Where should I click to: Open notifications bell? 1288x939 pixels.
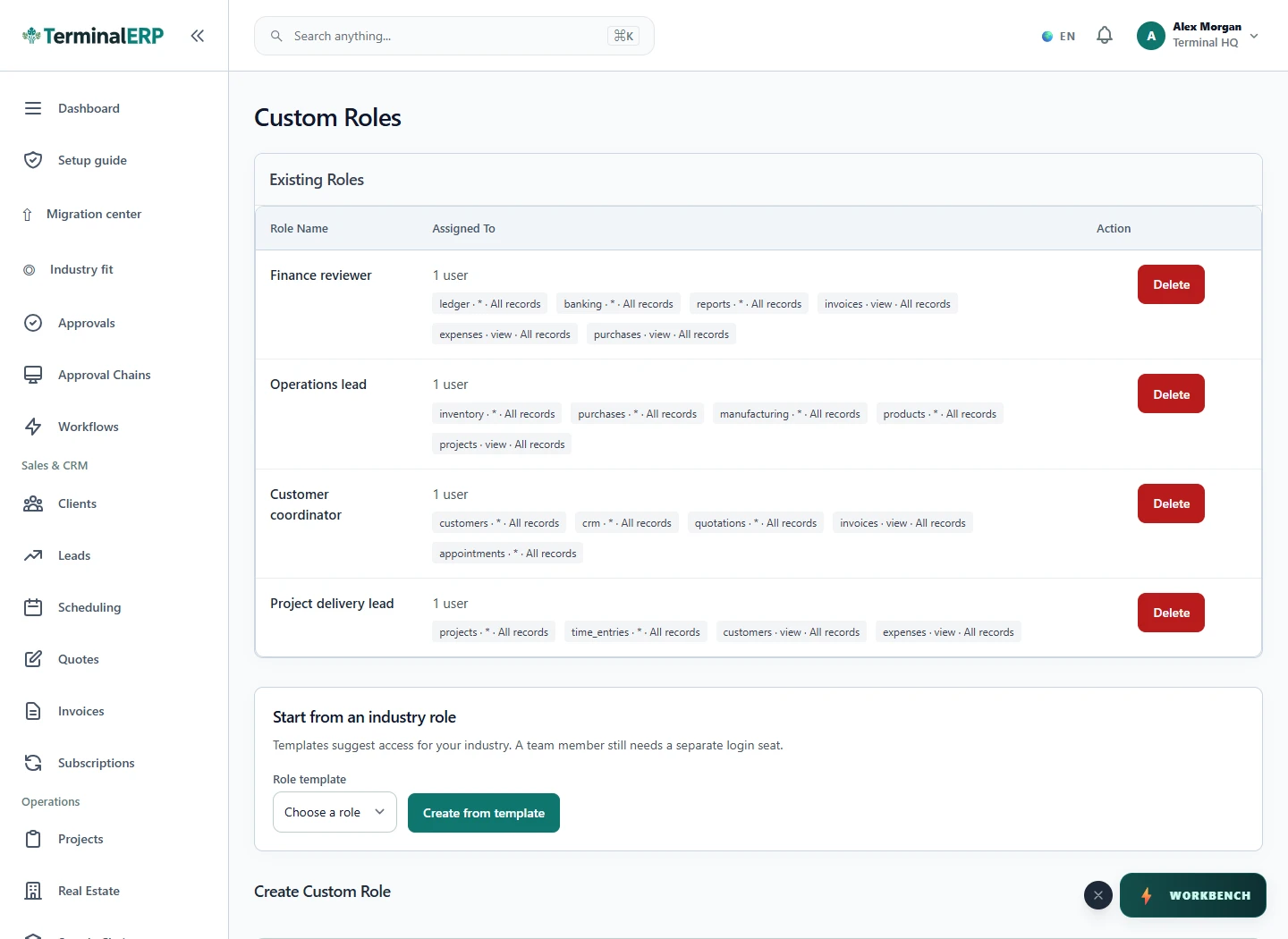[1105, 36]
